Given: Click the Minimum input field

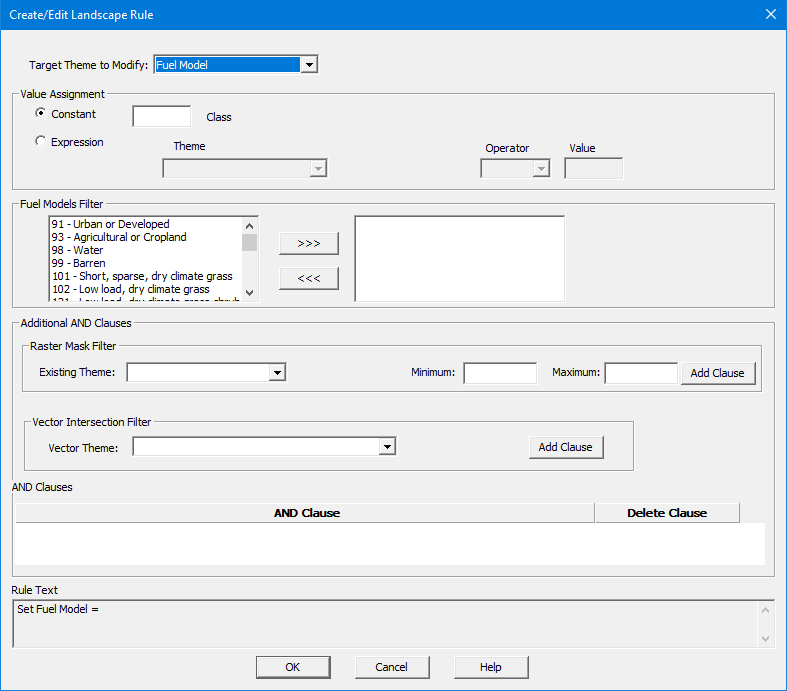Looking at the screenshot, I should pyautogui.click(x=500, y=373).
